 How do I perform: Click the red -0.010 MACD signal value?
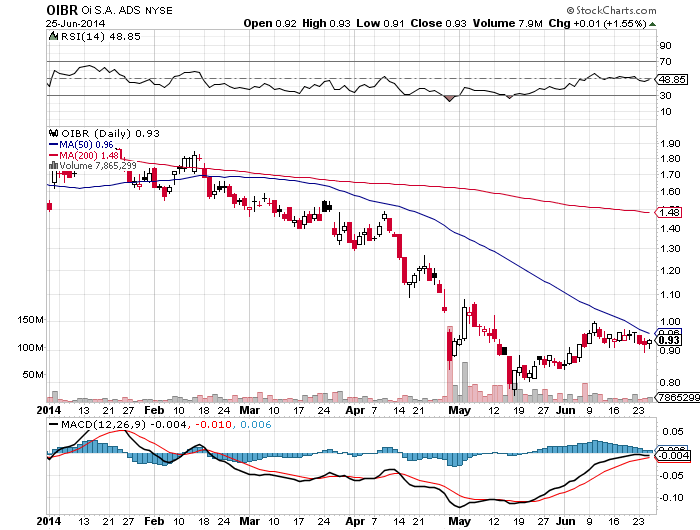click(212, 424)
